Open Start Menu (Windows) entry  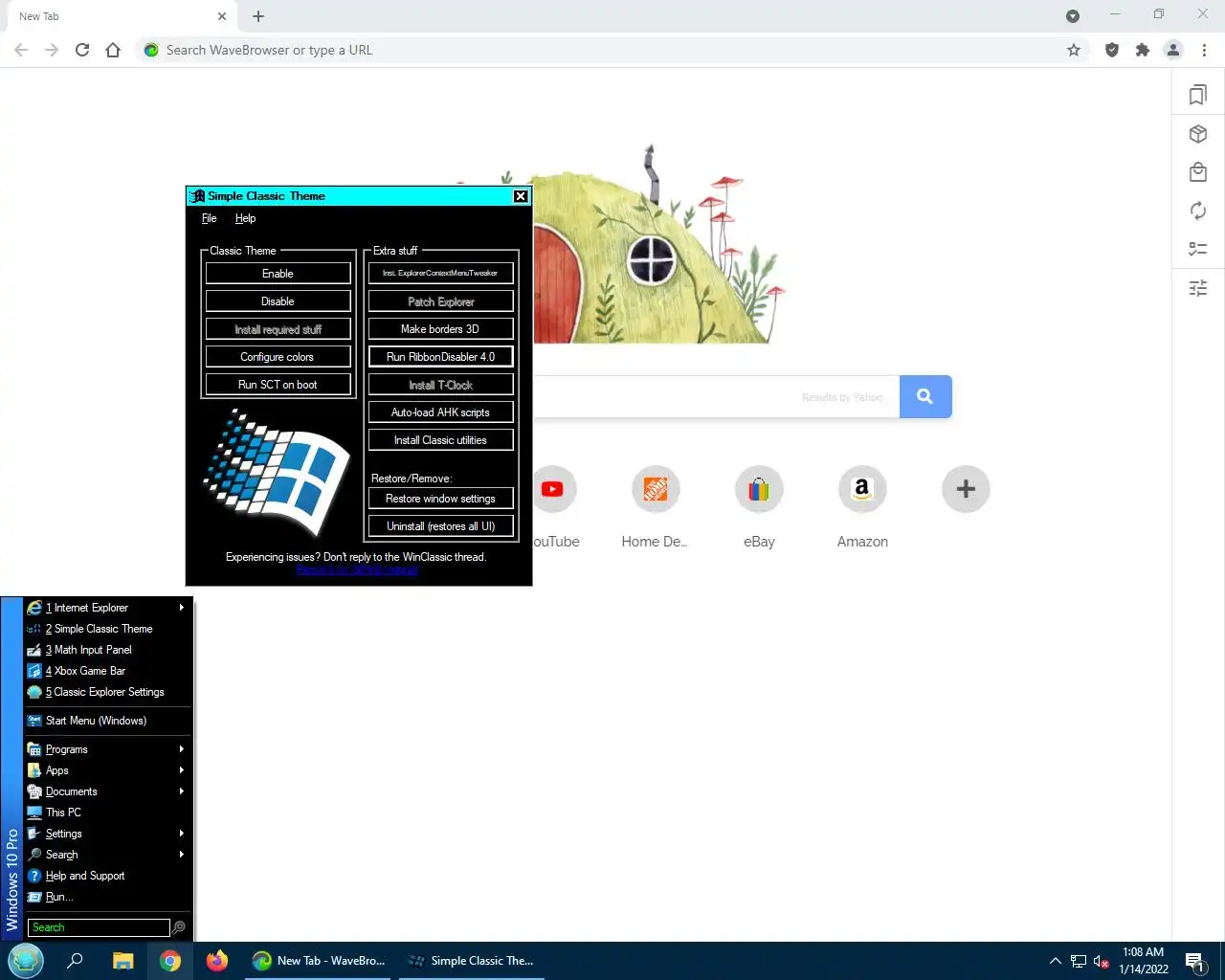pos(106,721)
